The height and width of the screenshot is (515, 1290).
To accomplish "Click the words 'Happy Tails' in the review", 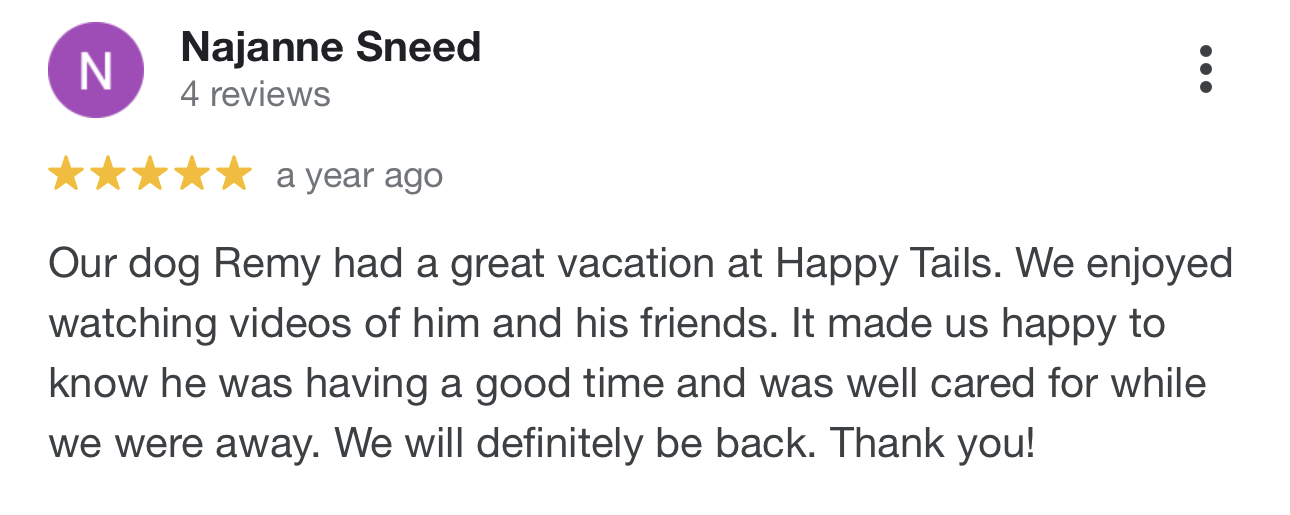I will pyautogui.click(x=893, y=265).
